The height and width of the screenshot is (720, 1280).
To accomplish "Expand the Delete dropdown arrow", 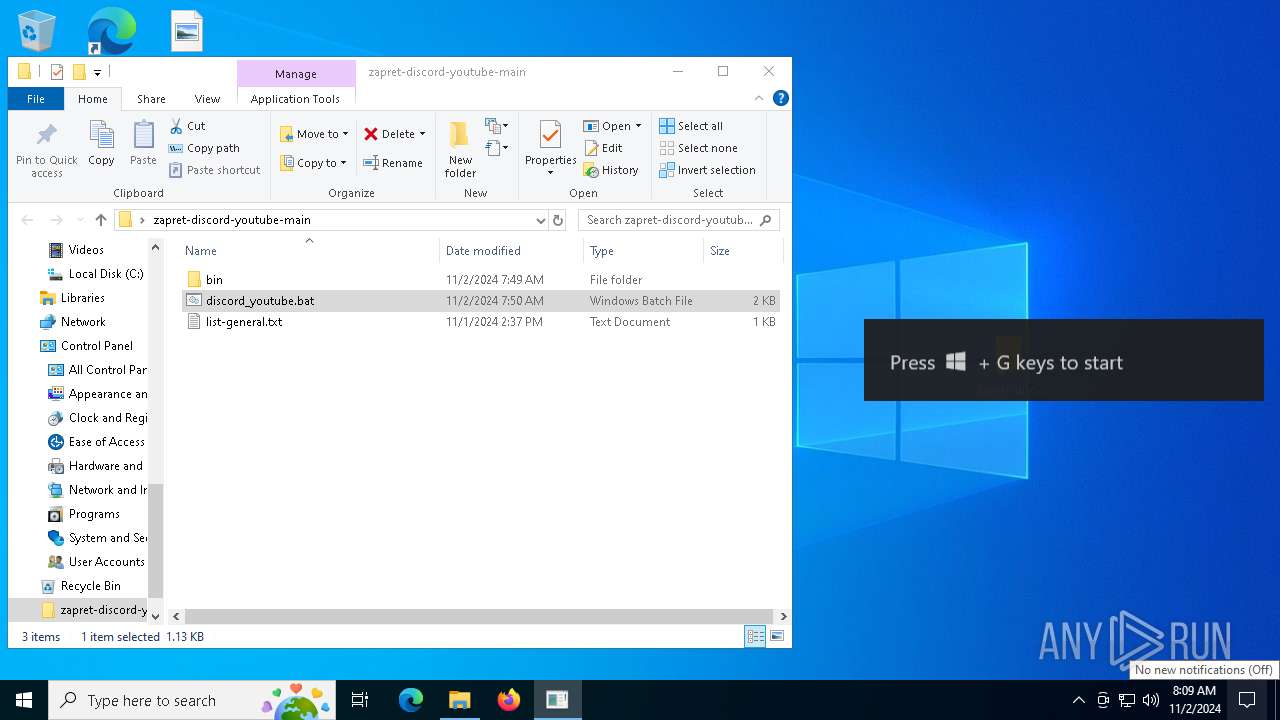I will [x=422, y=134].
